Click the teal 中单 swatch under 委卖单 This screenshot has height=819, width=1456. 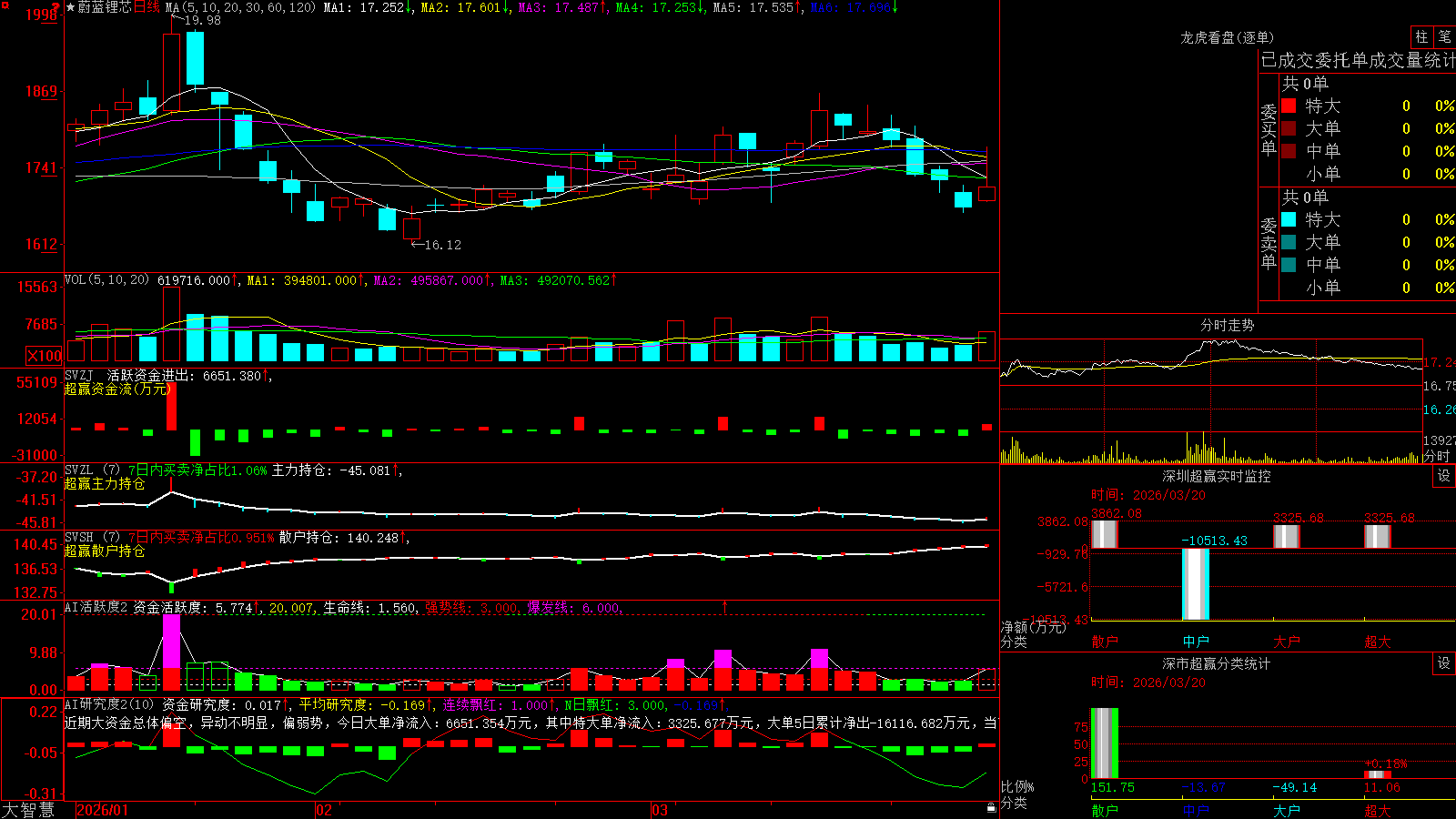(x=1289, y=264)
